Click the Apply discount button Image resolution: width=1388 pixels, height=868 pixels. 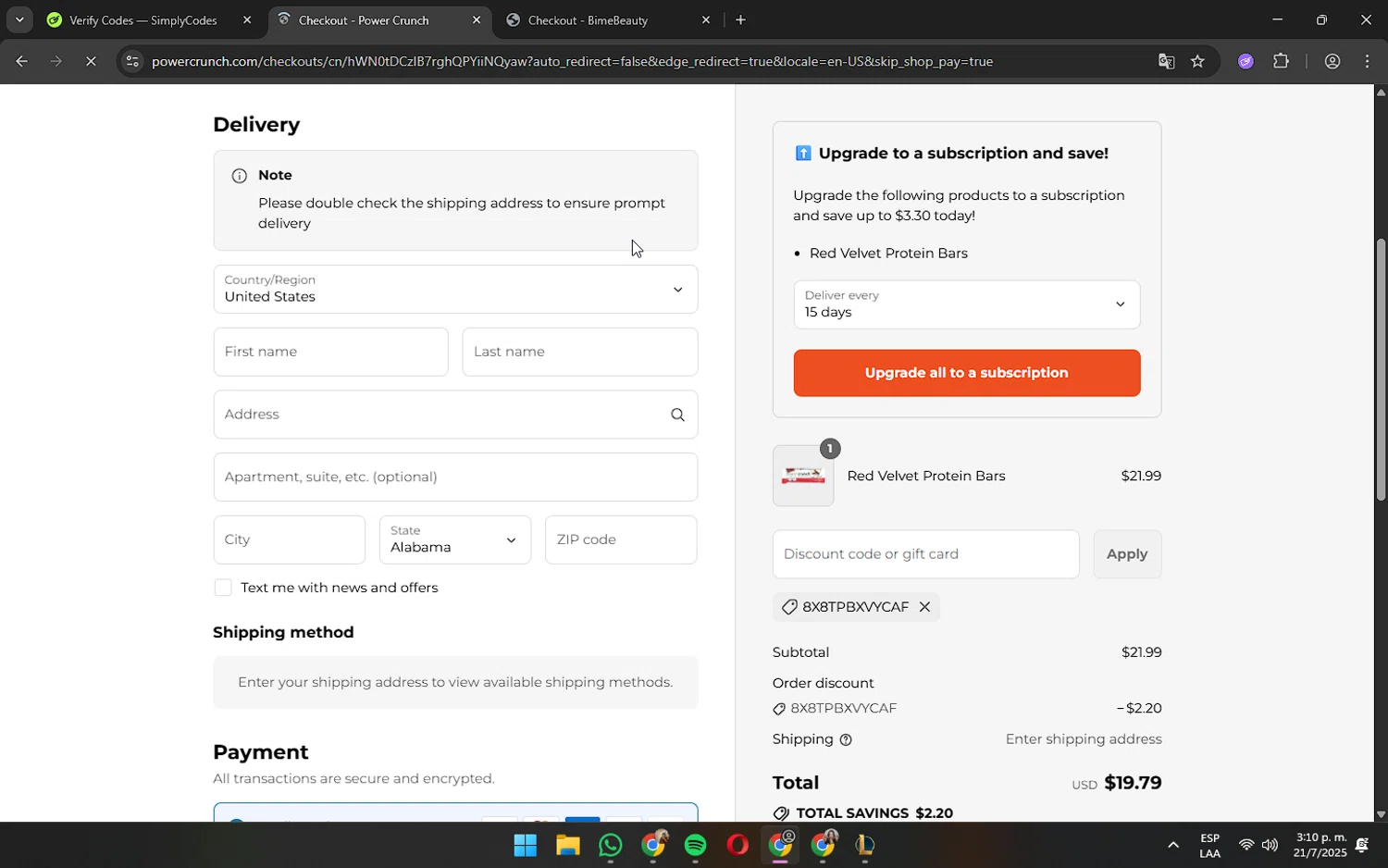point(1127,554)
